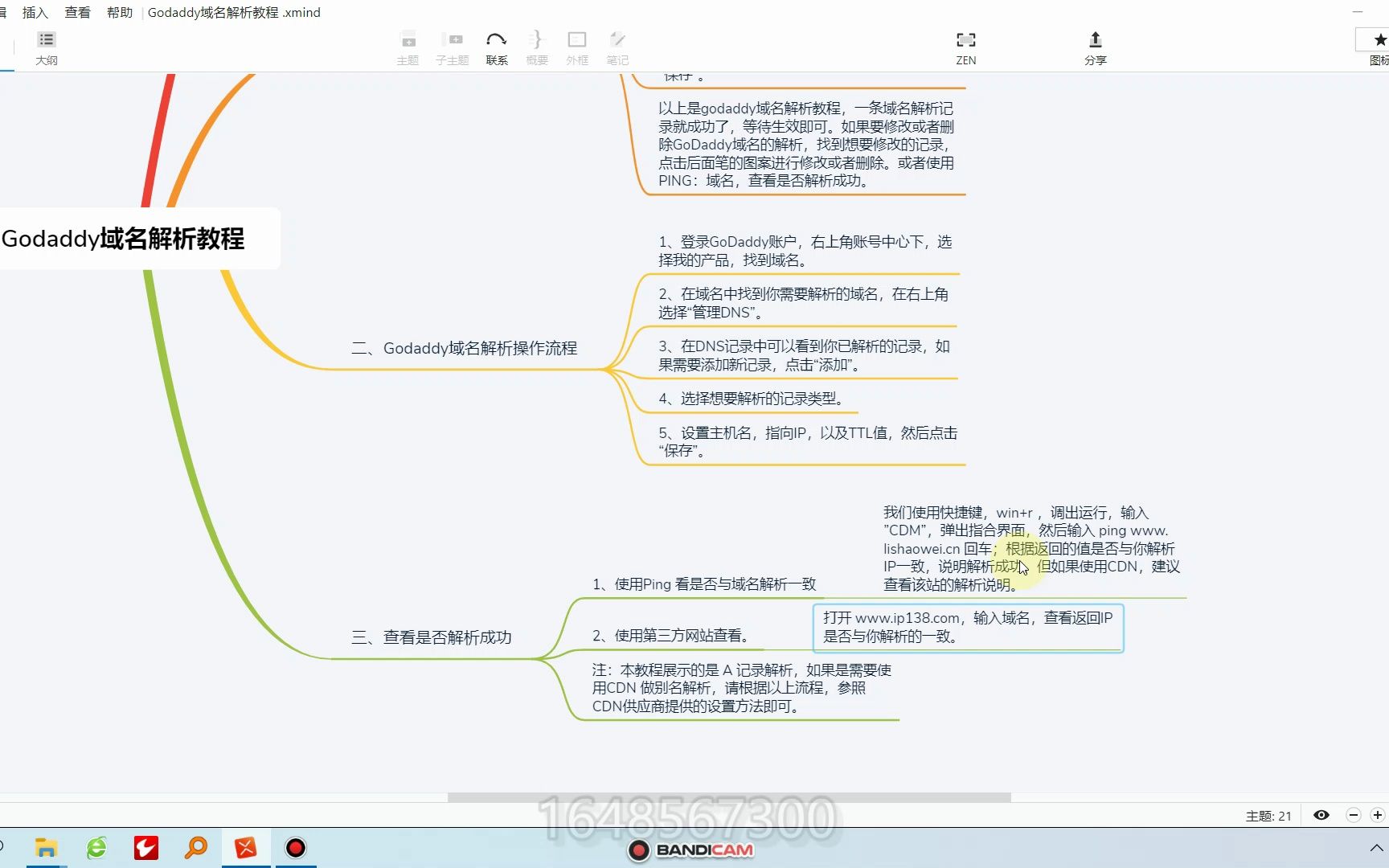Select topic 二、Godaddy域名解析操作流程
The width and height of the screenshot is (1389, 868).
(x=465, y=348)
